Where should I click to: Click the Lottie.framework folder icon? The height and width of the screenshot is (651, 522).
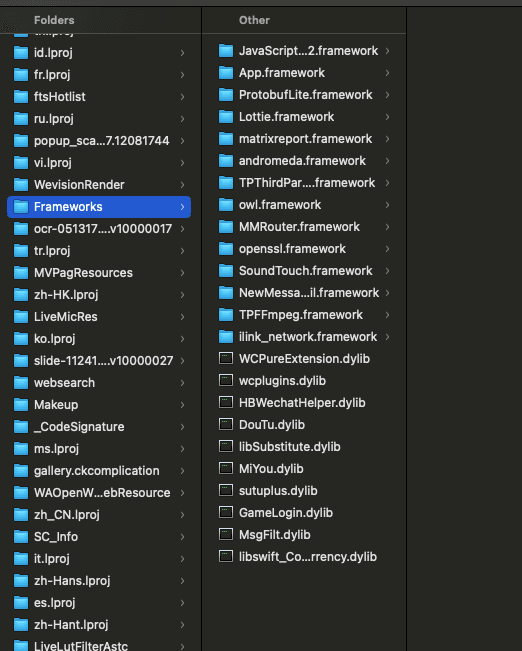[226, 117]
